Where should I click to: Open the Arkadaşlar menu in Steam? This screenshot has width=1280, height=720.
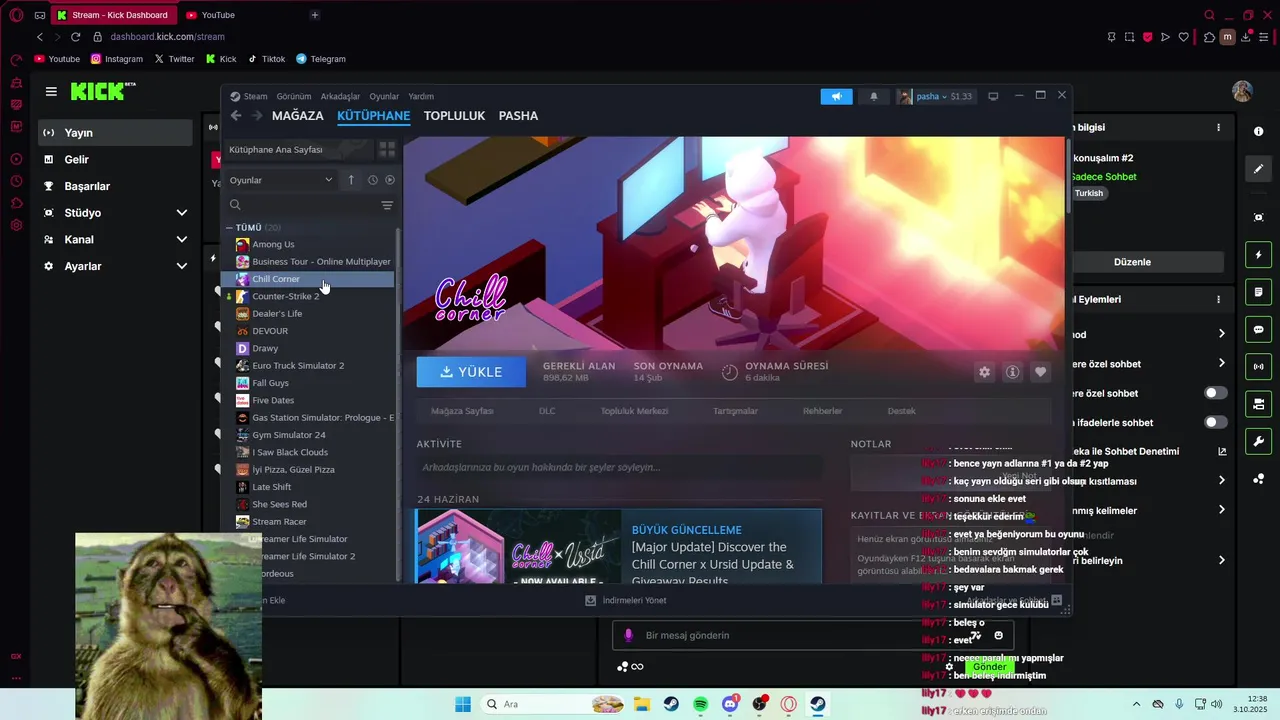click(x=340, y=96)
